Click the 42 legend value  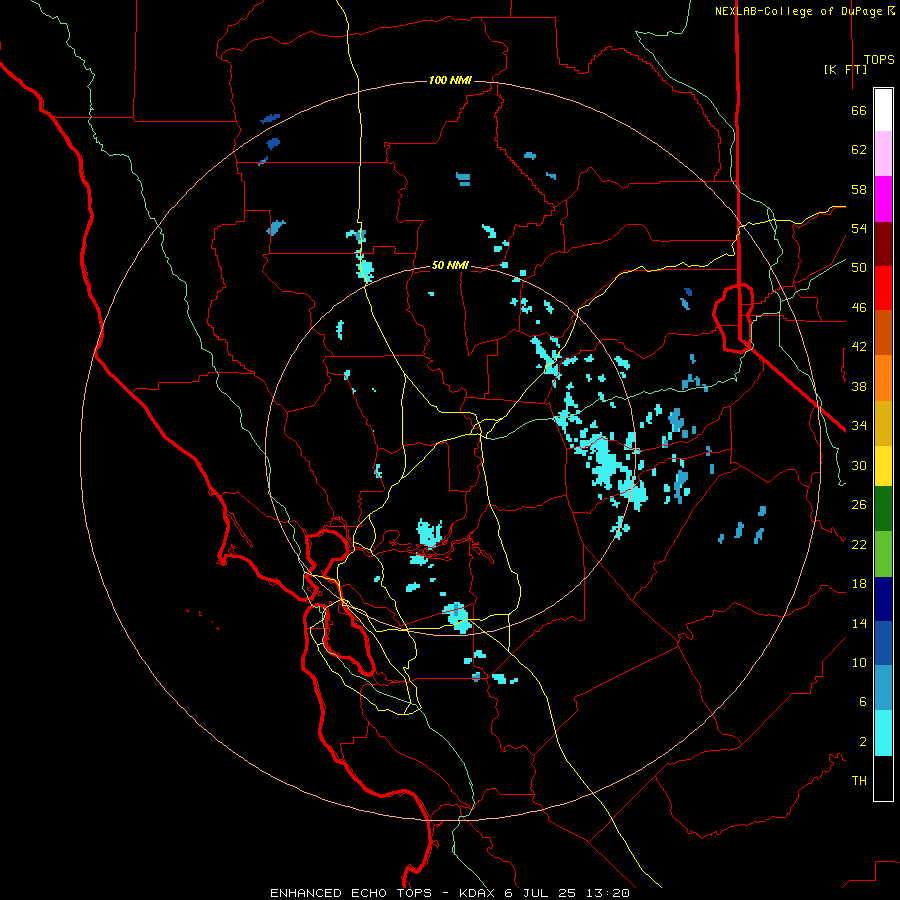(x=859, y=347)
